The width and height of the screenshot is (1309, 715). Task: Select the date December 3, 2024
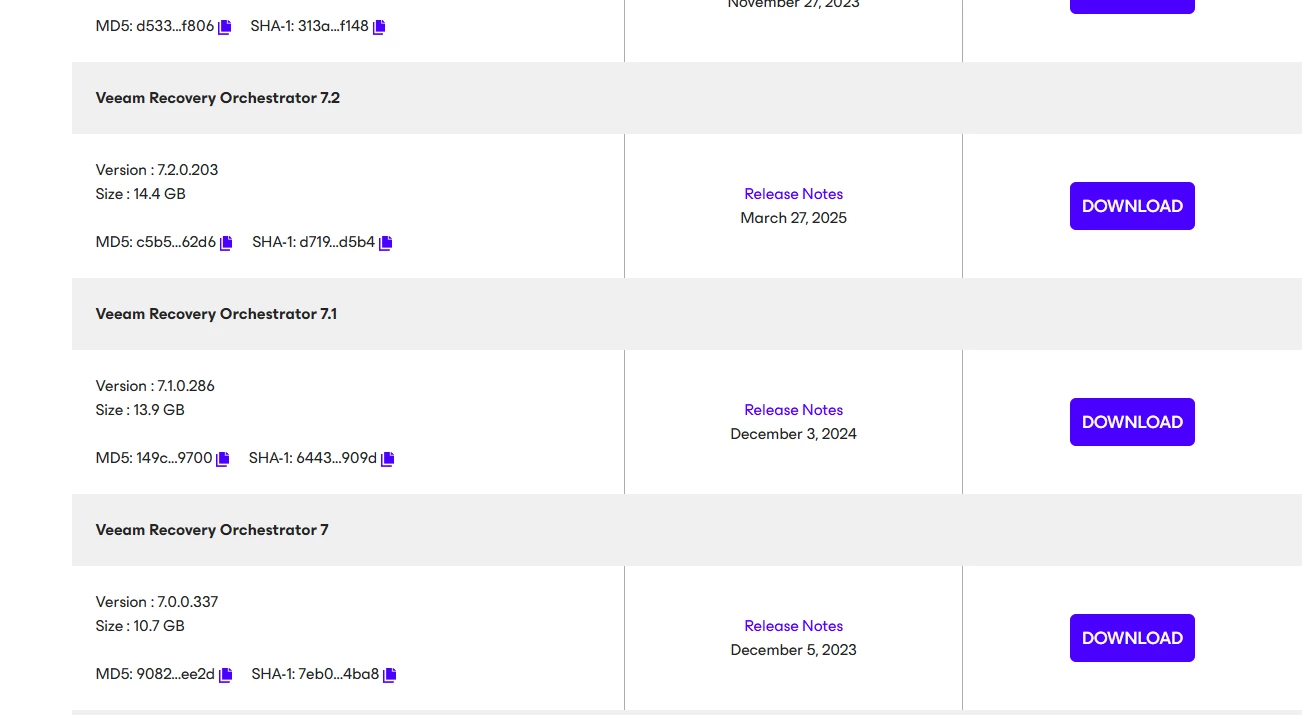(793, 434)
